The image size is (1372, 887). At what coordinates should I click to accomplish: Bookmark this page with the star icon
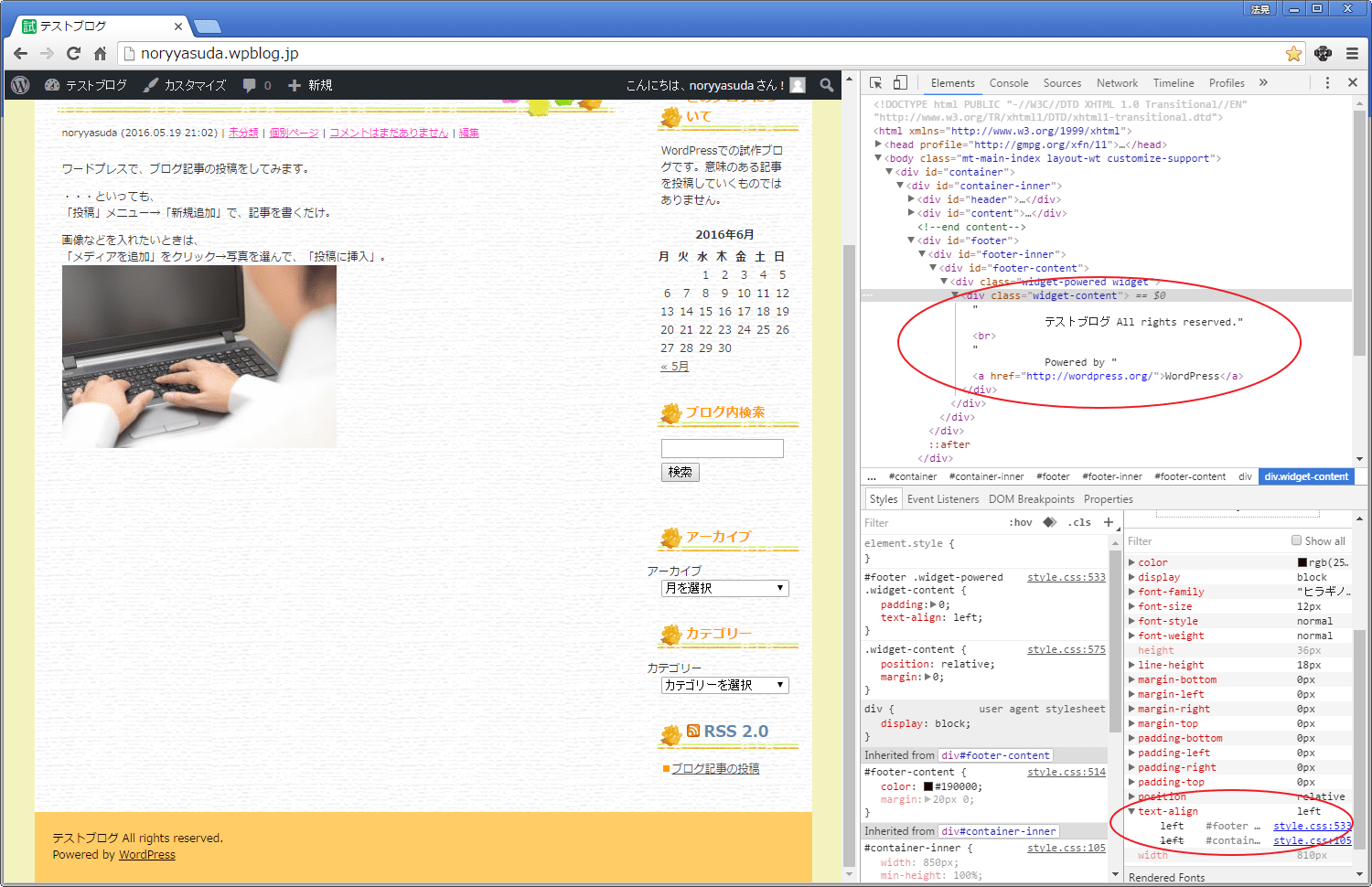[1293, 54]
